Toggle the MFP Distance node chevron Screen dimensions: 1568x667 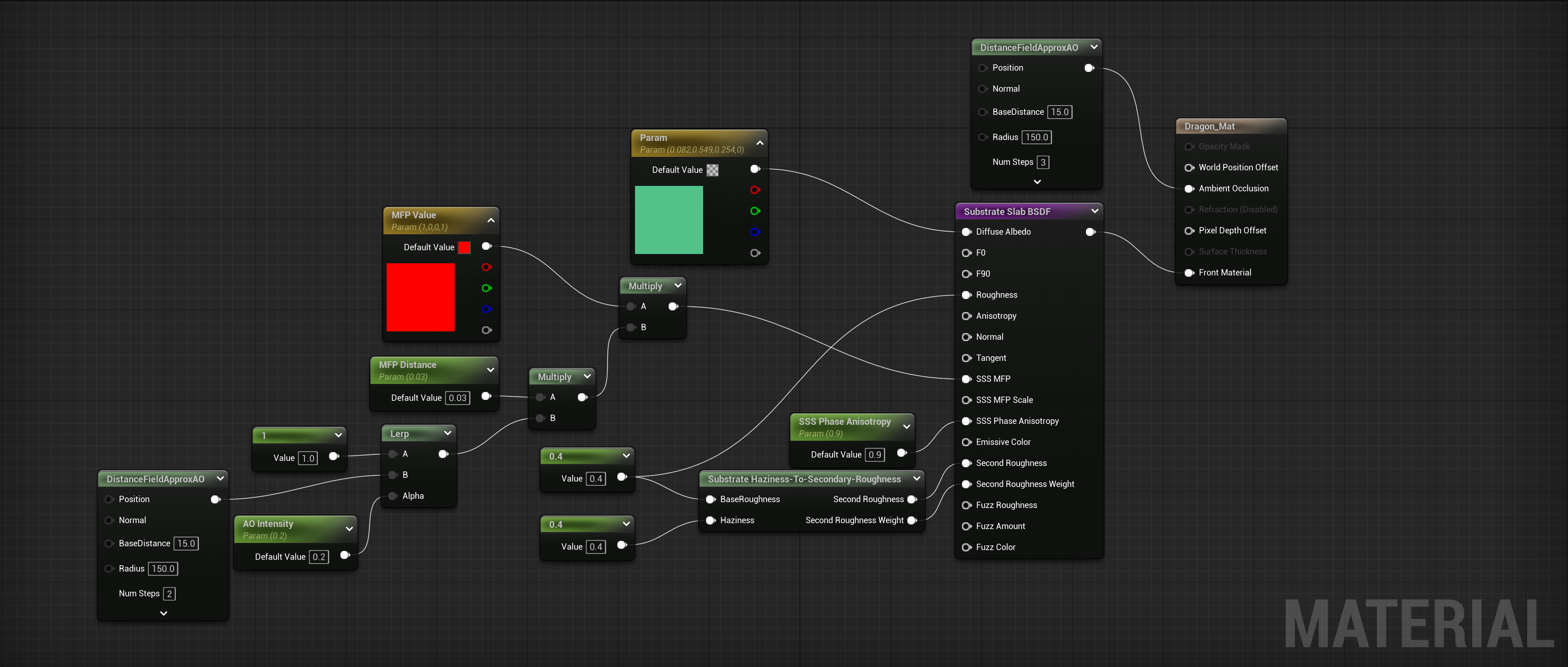click(x=490, y=370)
